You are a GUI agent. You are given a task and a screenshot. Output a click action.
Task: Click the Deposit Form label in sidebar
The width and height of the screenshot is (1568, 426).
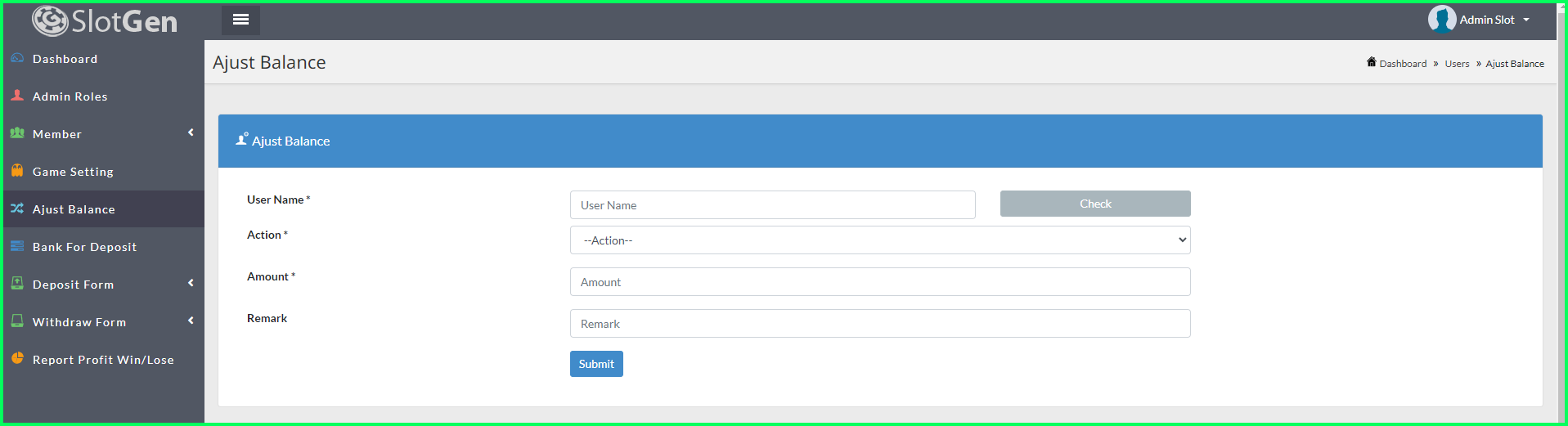[x=74, y=285]
